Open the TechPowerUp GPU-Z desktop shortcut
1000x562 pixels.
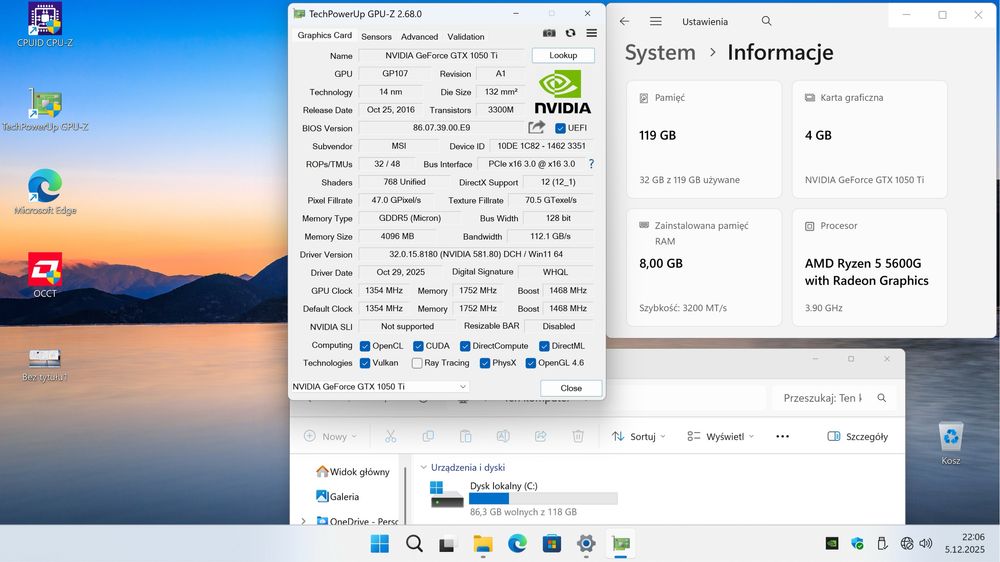pyautogui.click(x=45, y=110)
